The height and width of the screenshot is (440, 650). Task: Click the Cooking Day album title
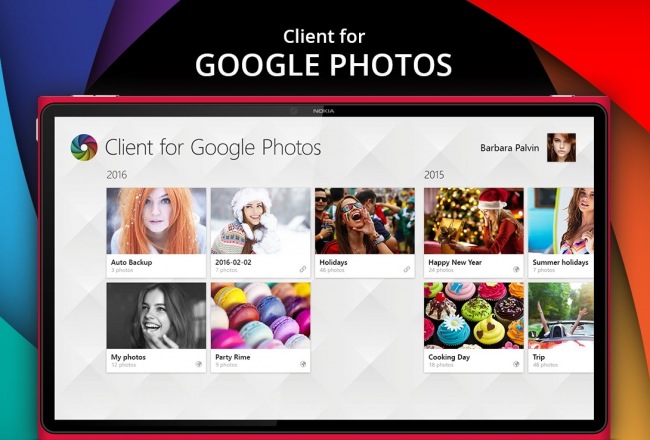449,357
